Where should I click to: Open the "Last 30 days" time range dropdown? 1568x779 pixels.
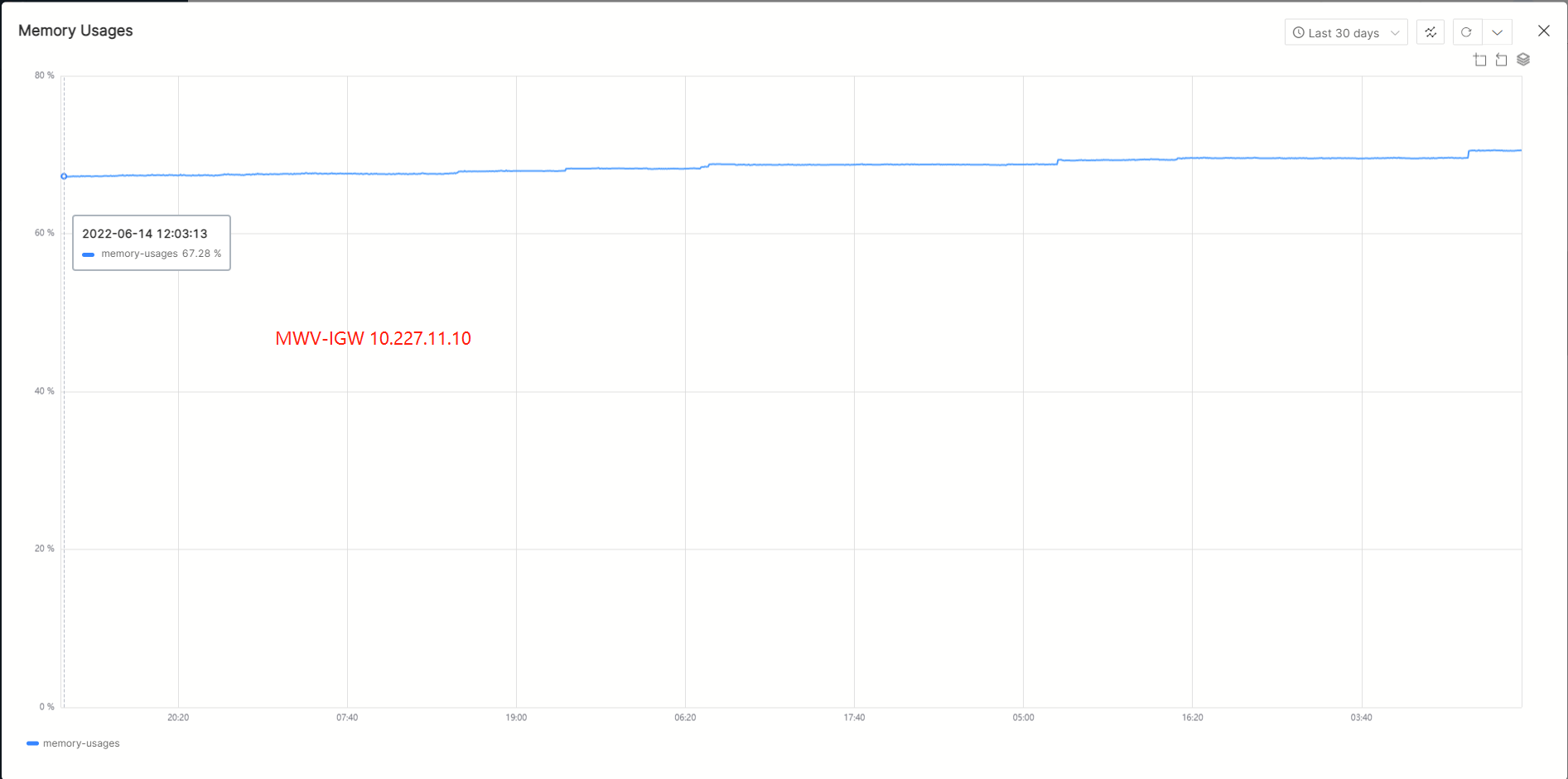click(x=1345, y=32)
